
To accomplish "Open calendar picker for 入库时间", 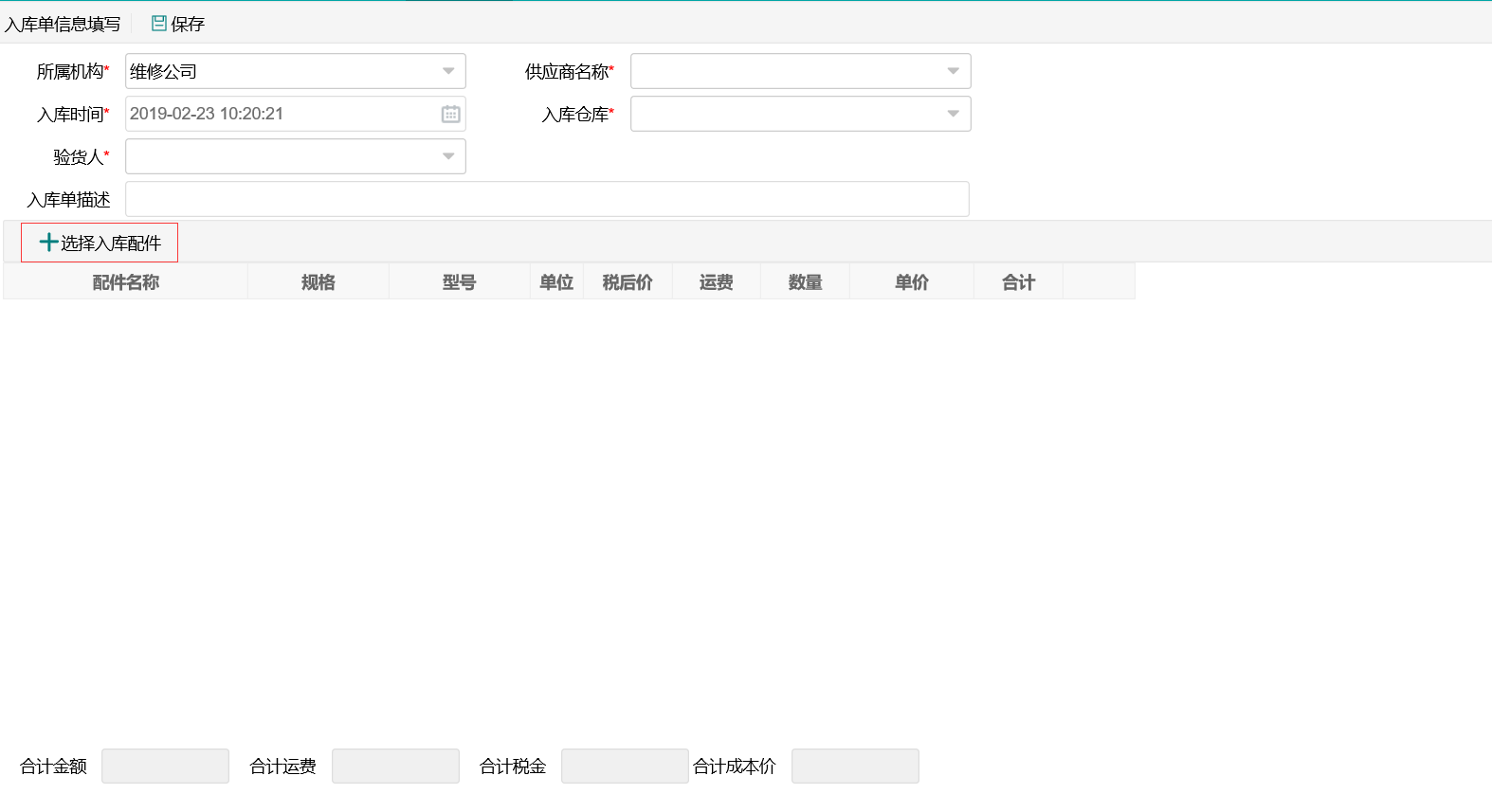I will (450, 114).
